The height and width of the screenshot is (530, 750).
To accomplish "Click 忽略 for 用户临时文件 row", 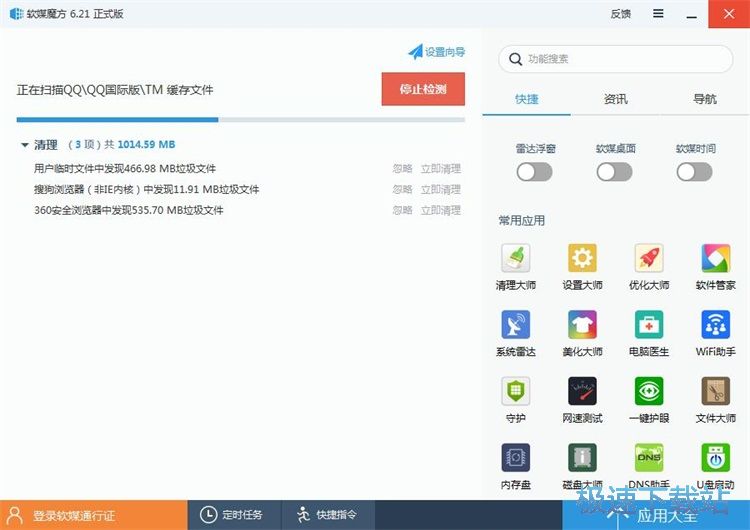I will coord(402,168).
